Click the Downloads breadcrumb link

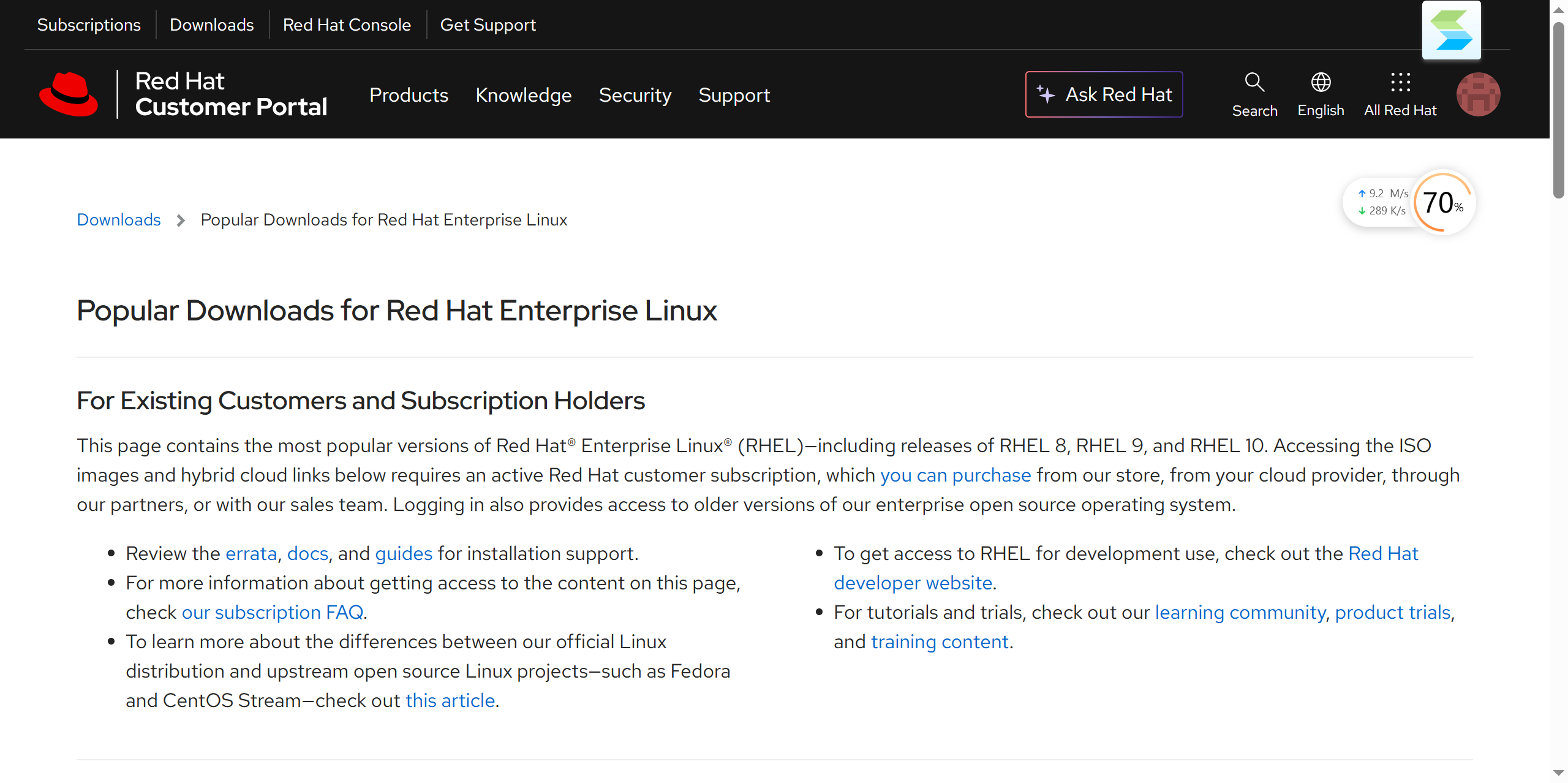tap(119, 219)
